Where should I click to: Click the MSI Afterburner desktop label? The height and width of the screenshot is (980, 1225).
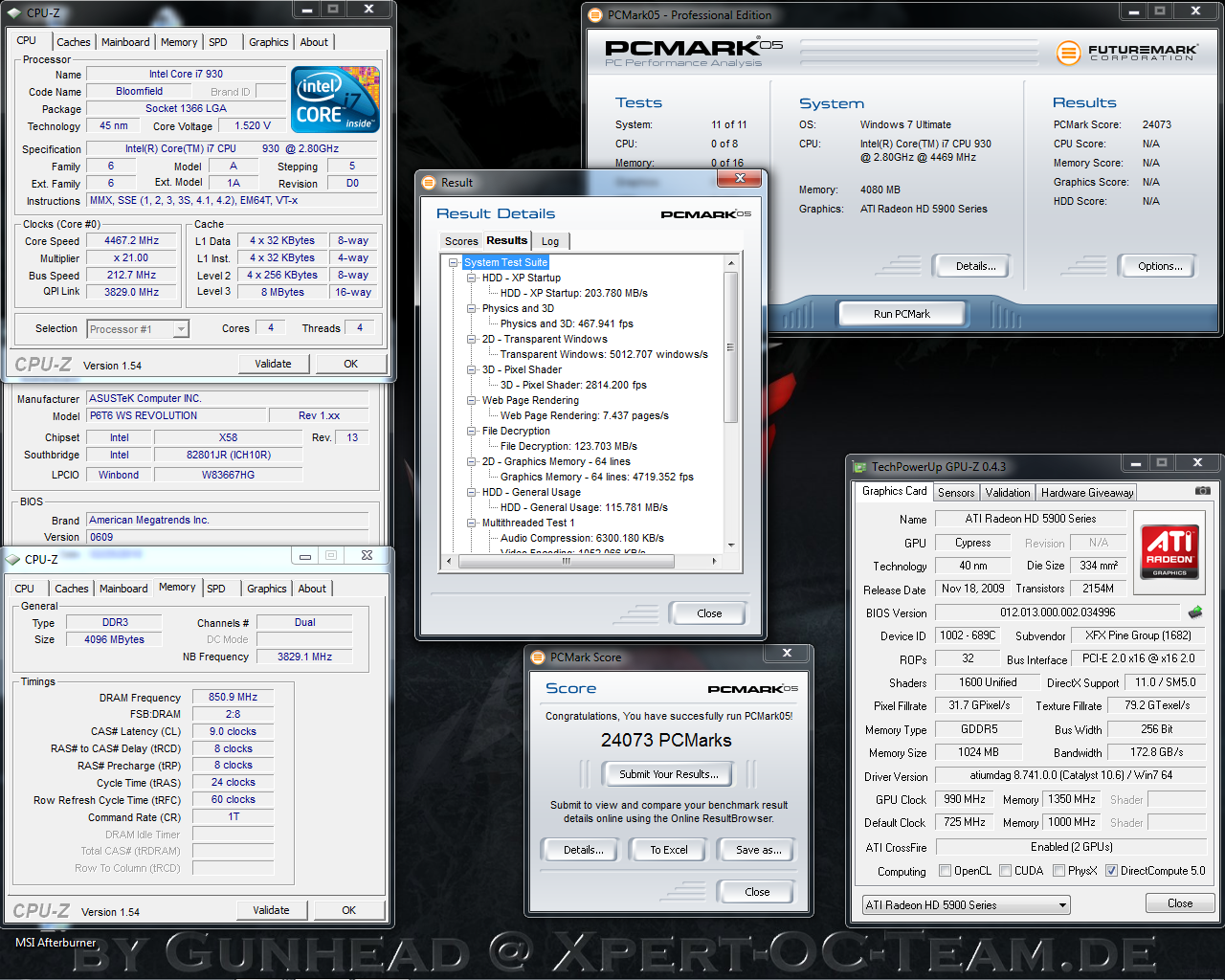click(x=56, y=943)
